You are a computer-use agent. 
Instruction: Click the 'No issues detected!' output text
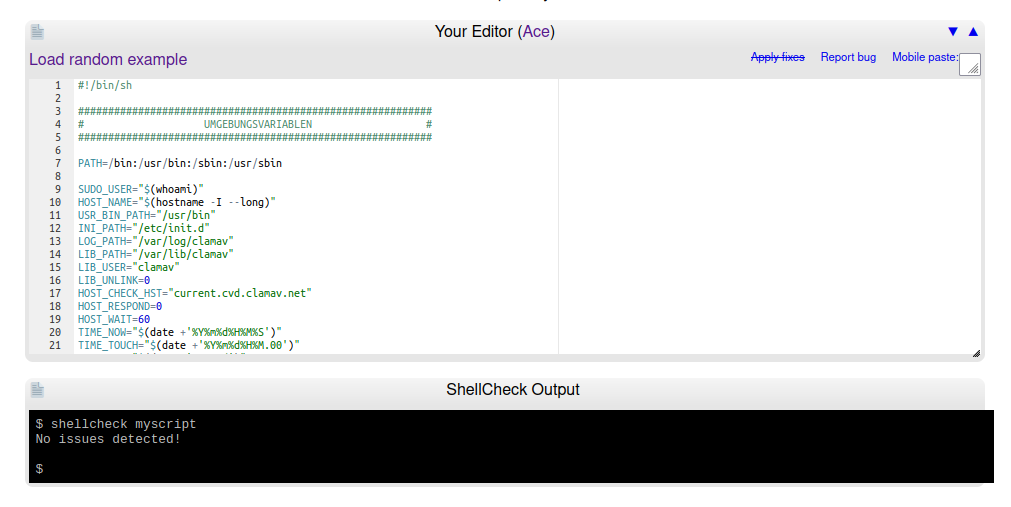click(108, 439)
